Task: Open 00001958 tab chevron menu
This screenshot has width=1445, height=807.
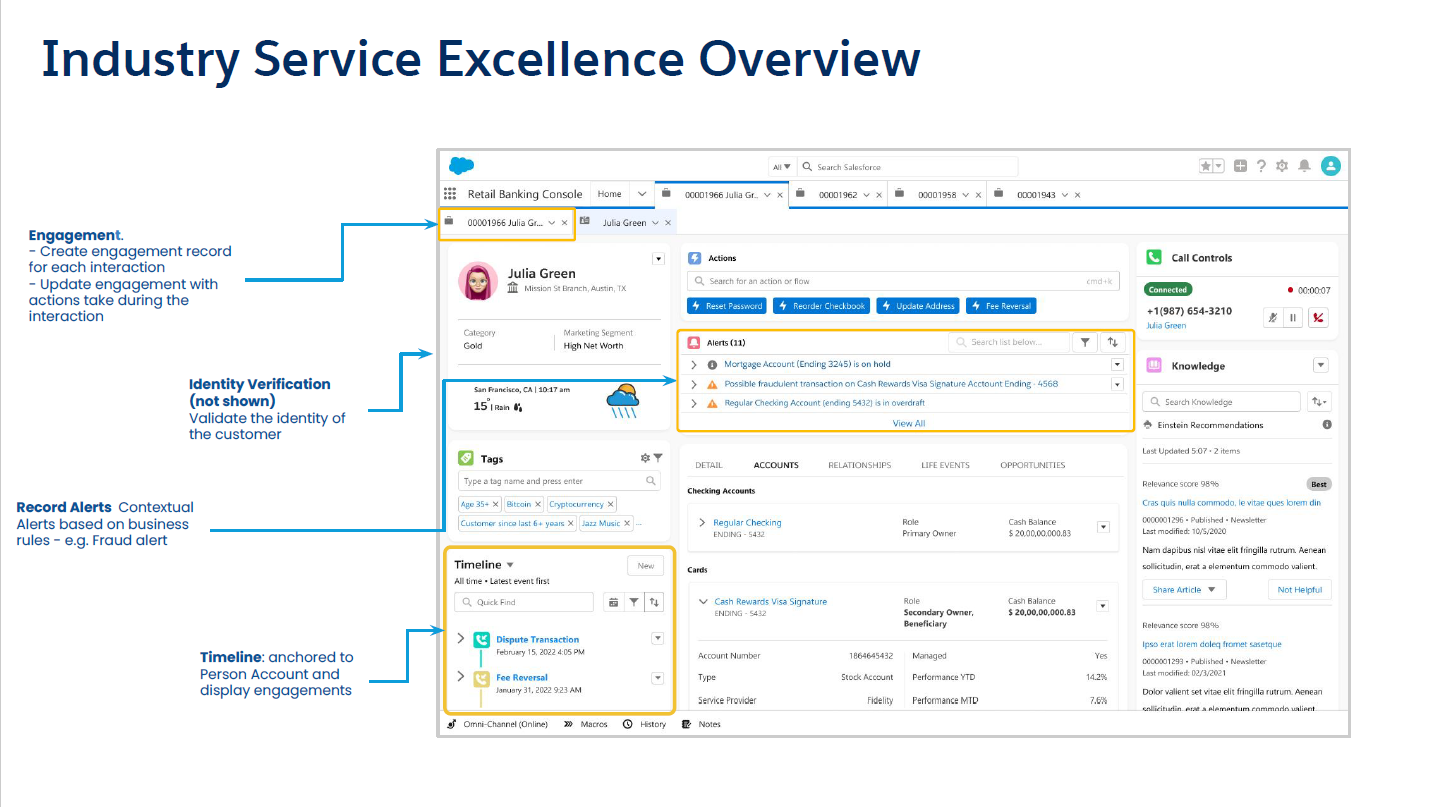Action: point(966,195)
